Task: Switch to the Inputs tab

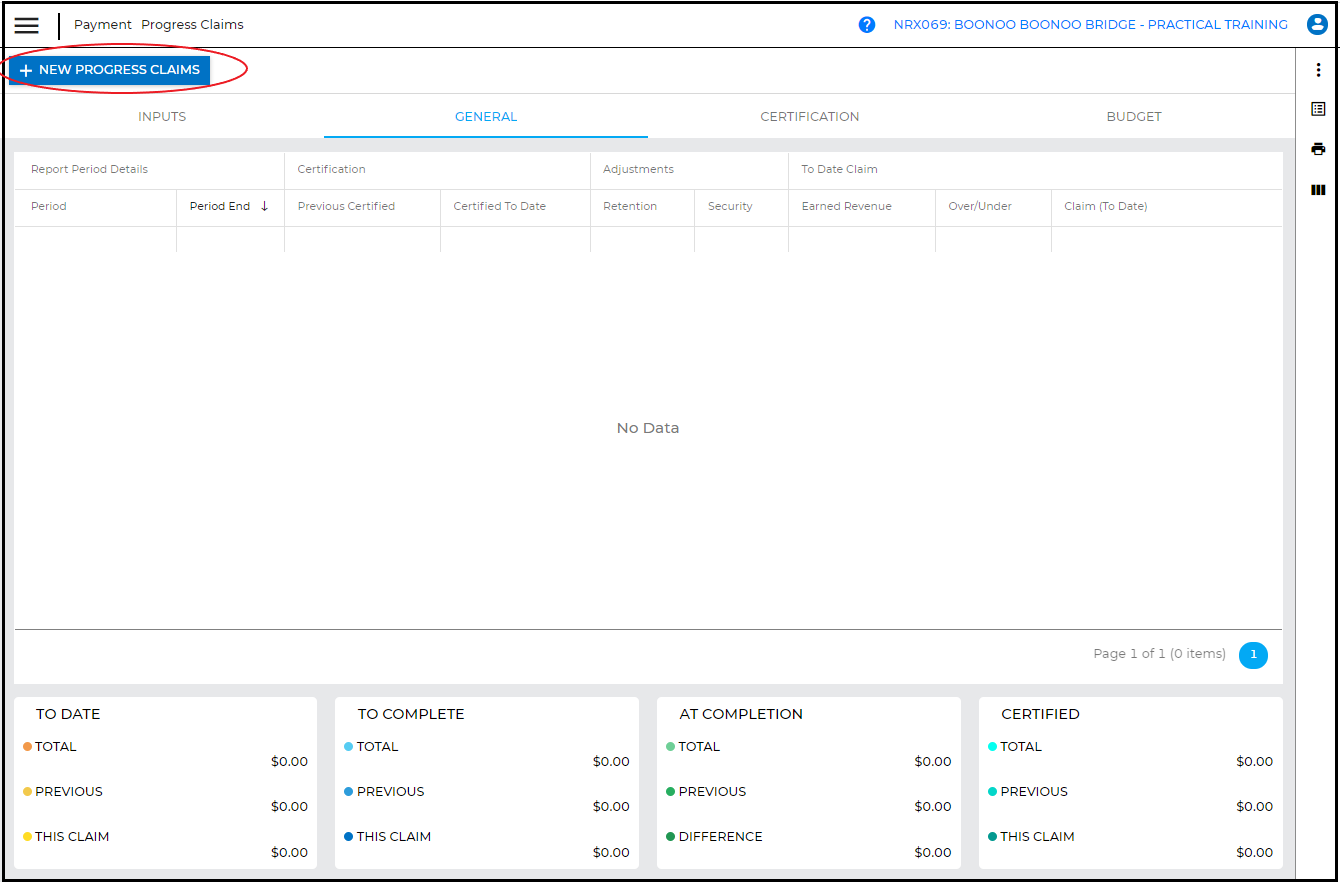Action: coord(162,117)
